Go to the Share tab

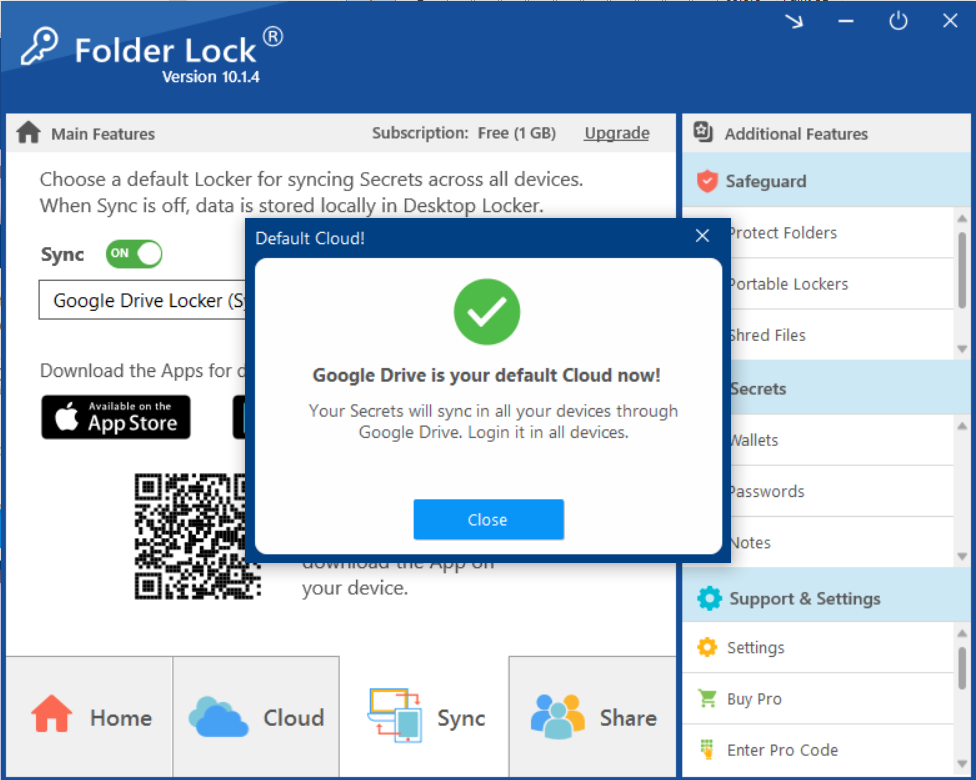(x=592, y=716)
